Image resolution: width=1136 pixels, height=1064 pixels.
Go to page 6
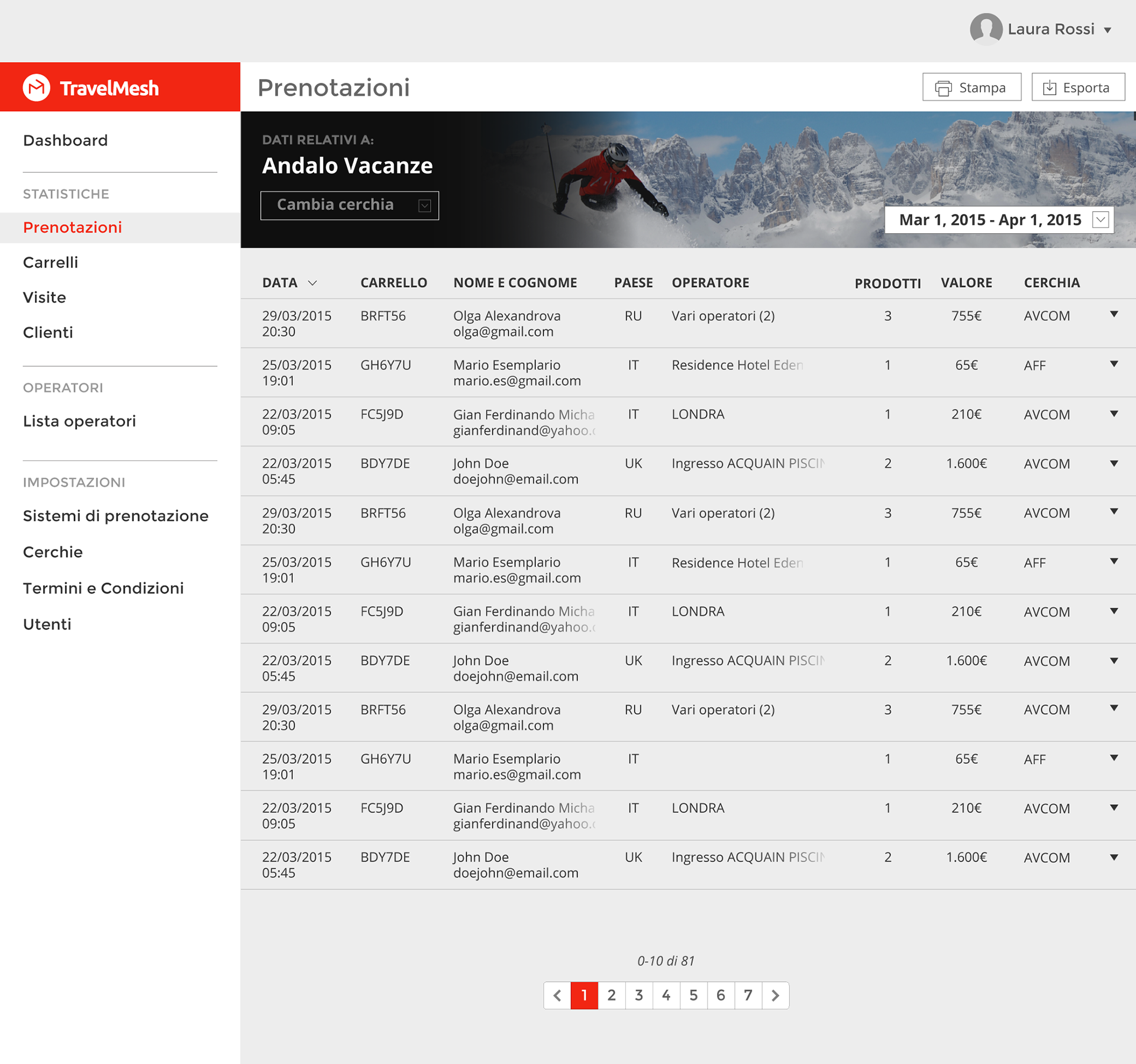[x=721, y=995]
